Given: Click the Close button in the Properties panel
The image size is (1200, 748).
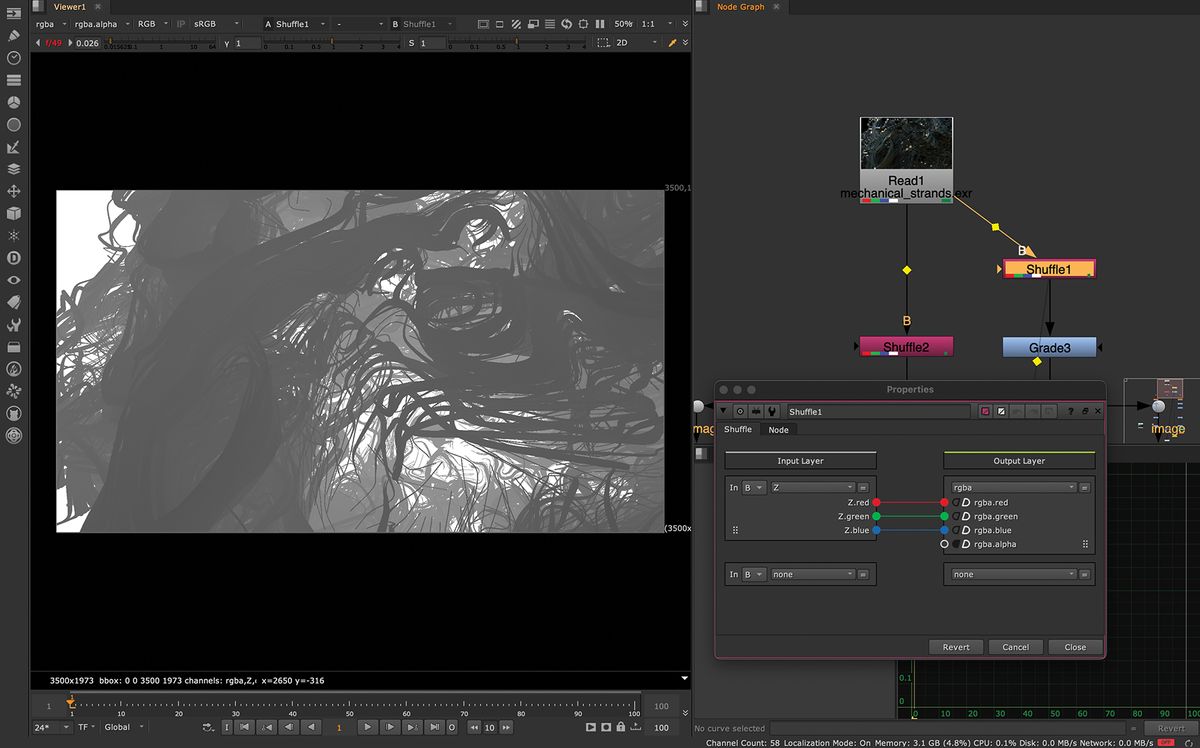Looking at the screenshot, I should pos(1075,647).
